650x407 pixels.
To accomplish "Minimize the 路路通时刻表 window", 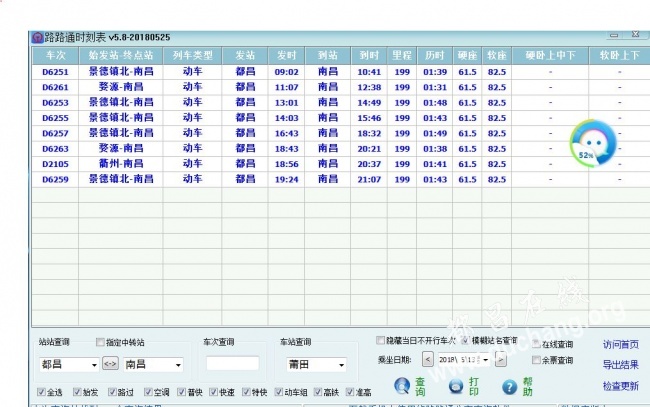I will [614, 35].
